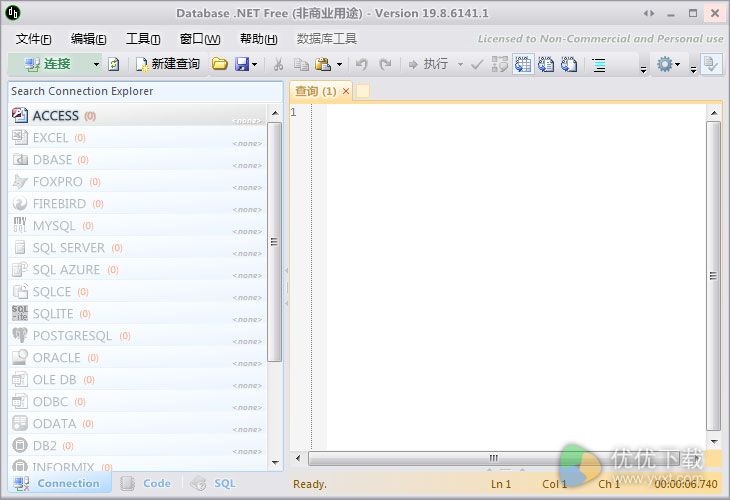Click the MYSQL icon
This screenshot has height=500, width=730.
(20, 225)
